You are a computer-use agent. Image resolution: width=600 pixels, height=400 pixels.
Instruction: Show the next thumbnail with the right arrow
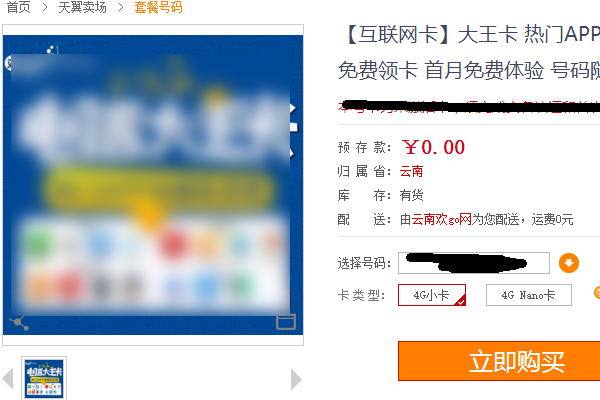click(296, 379)
